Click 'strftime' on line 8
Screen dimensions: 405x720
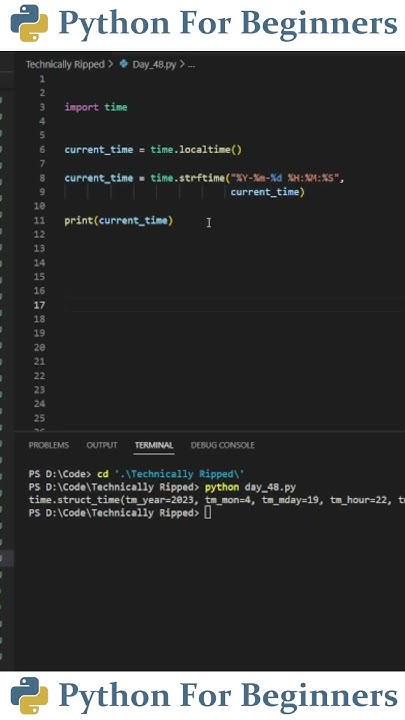pyautogui.click(x=202, y=178)
